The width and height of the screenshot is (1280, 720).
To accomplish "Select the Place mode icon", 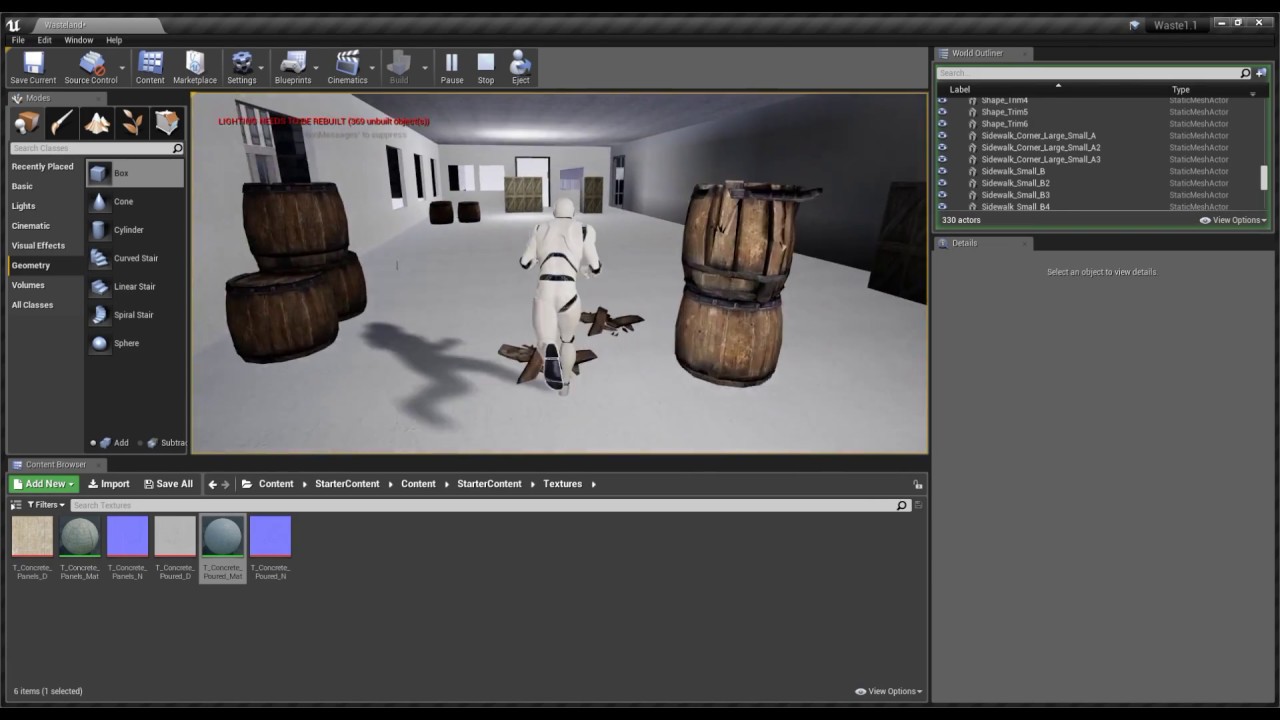I will point(27,123).
